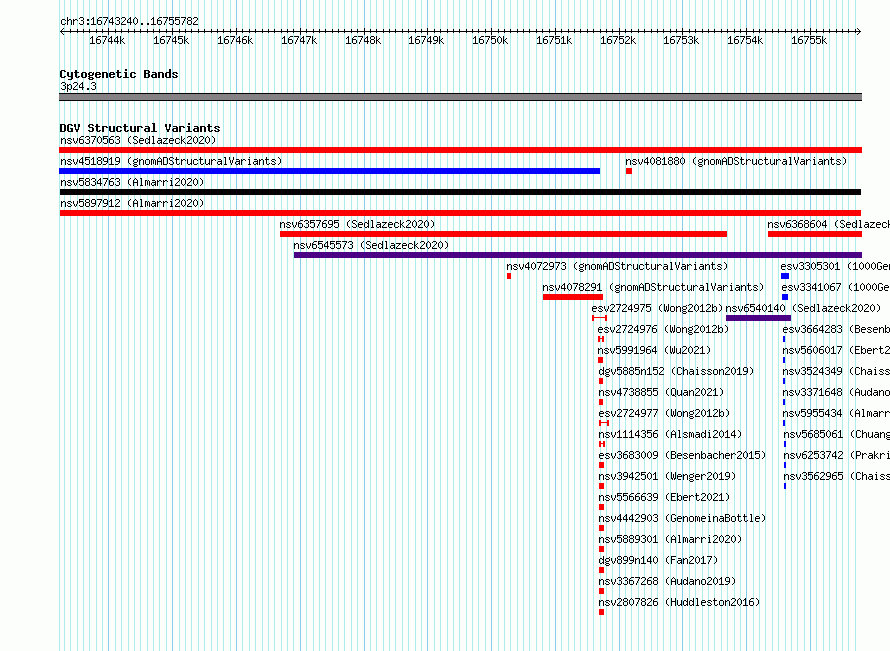The height and width of the screenshot is (651, 890).
Task: Open the nsv4078291 gnomAD variant label
Action: [x=653, y=287]
